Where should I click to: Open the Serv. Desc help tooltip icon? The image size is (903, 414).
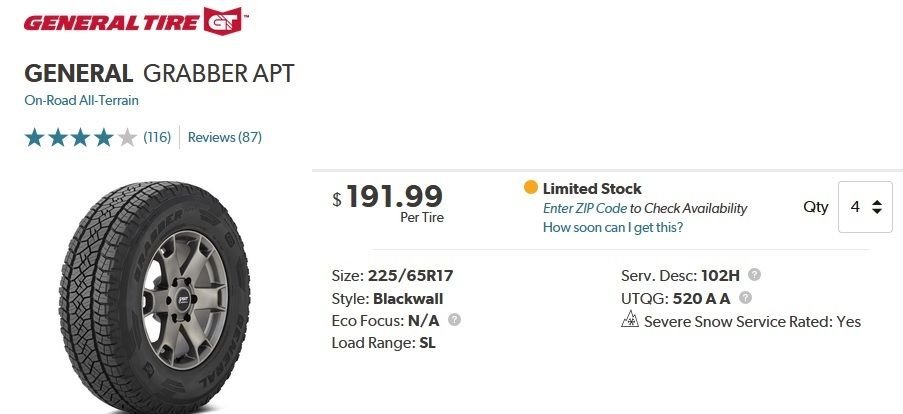754,274
